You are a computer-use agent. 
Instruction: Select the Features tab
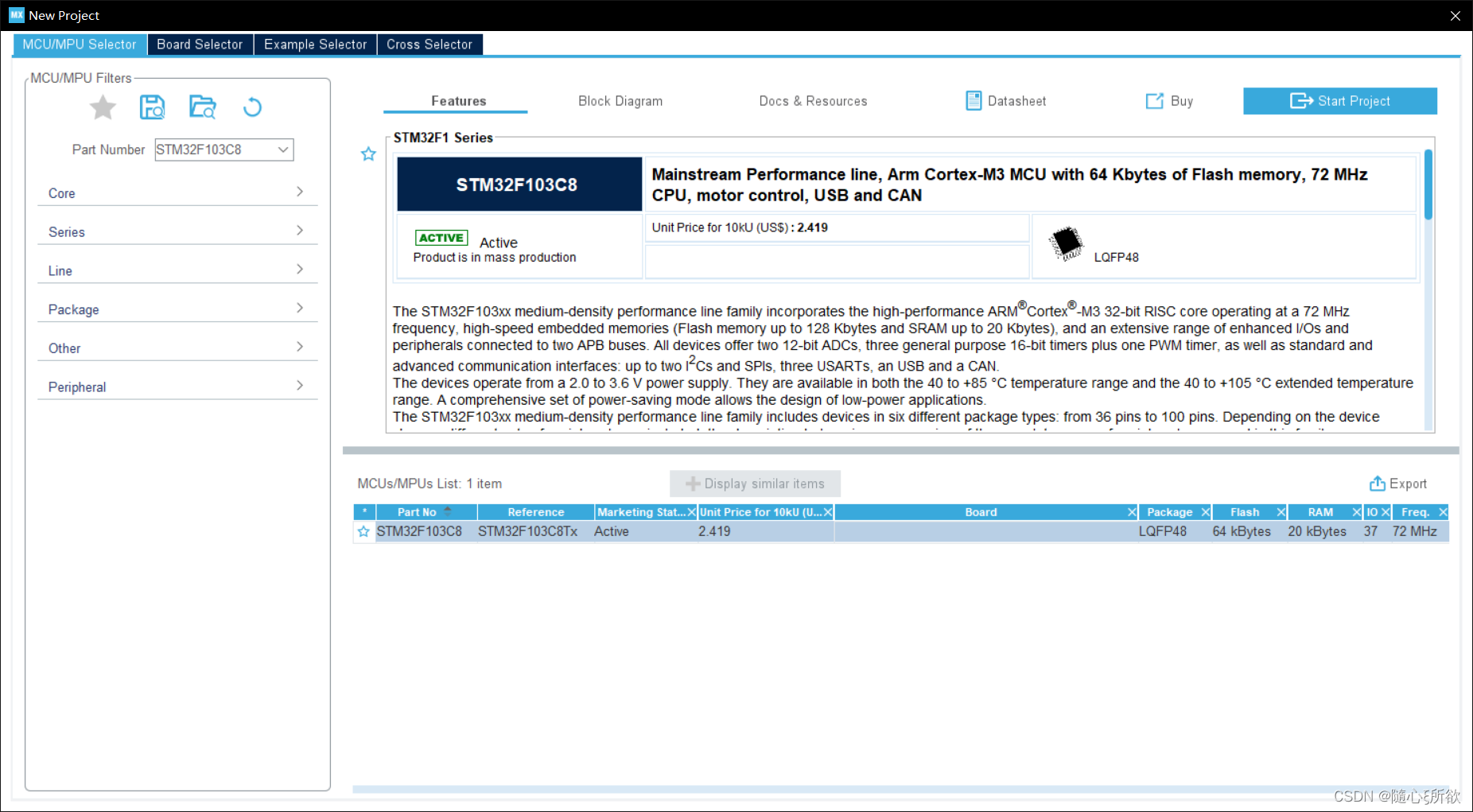click(x=458, y=101)
